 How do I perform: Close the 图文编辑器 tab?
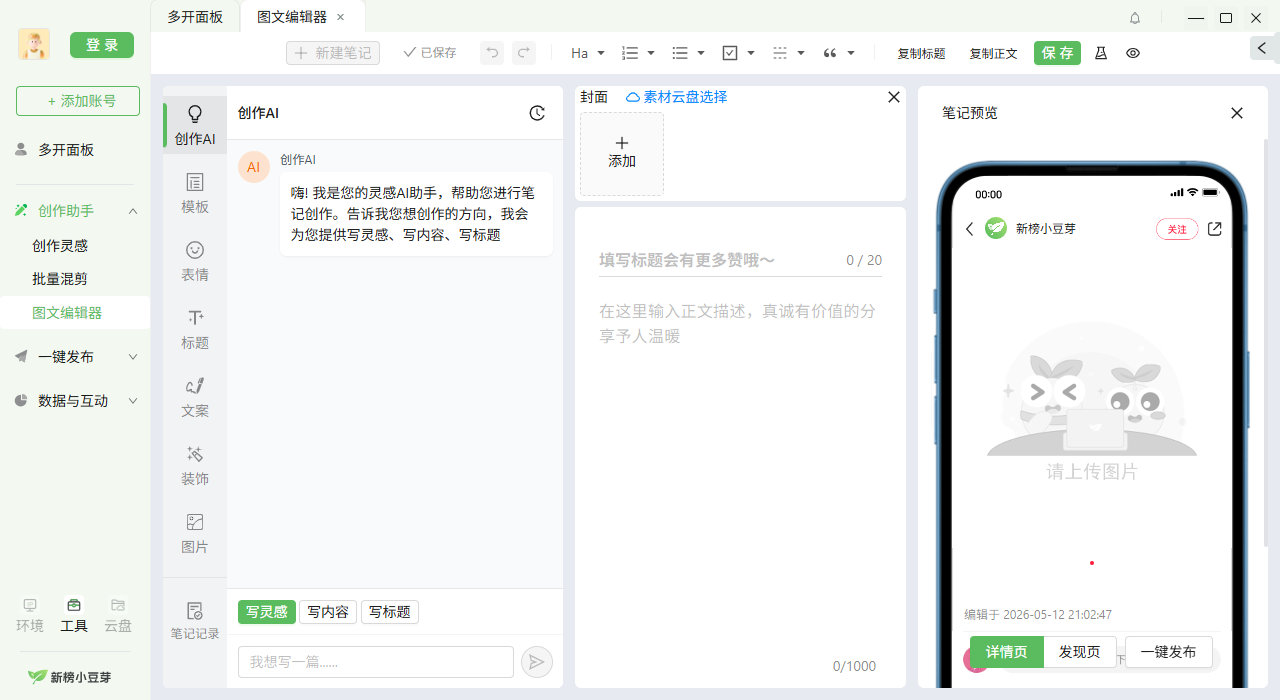tap(340, 17)
